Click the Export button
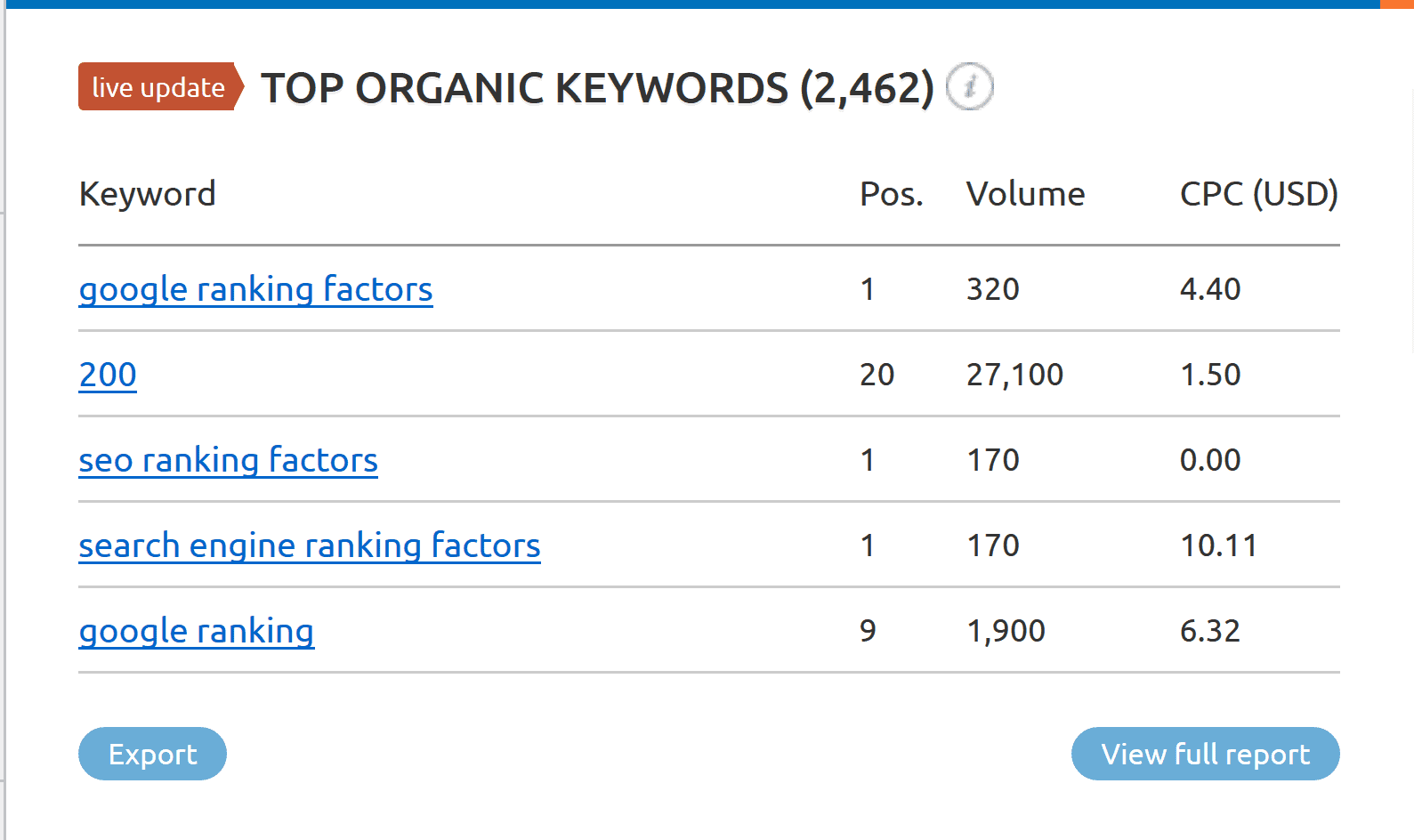 [x=152, y=754]
